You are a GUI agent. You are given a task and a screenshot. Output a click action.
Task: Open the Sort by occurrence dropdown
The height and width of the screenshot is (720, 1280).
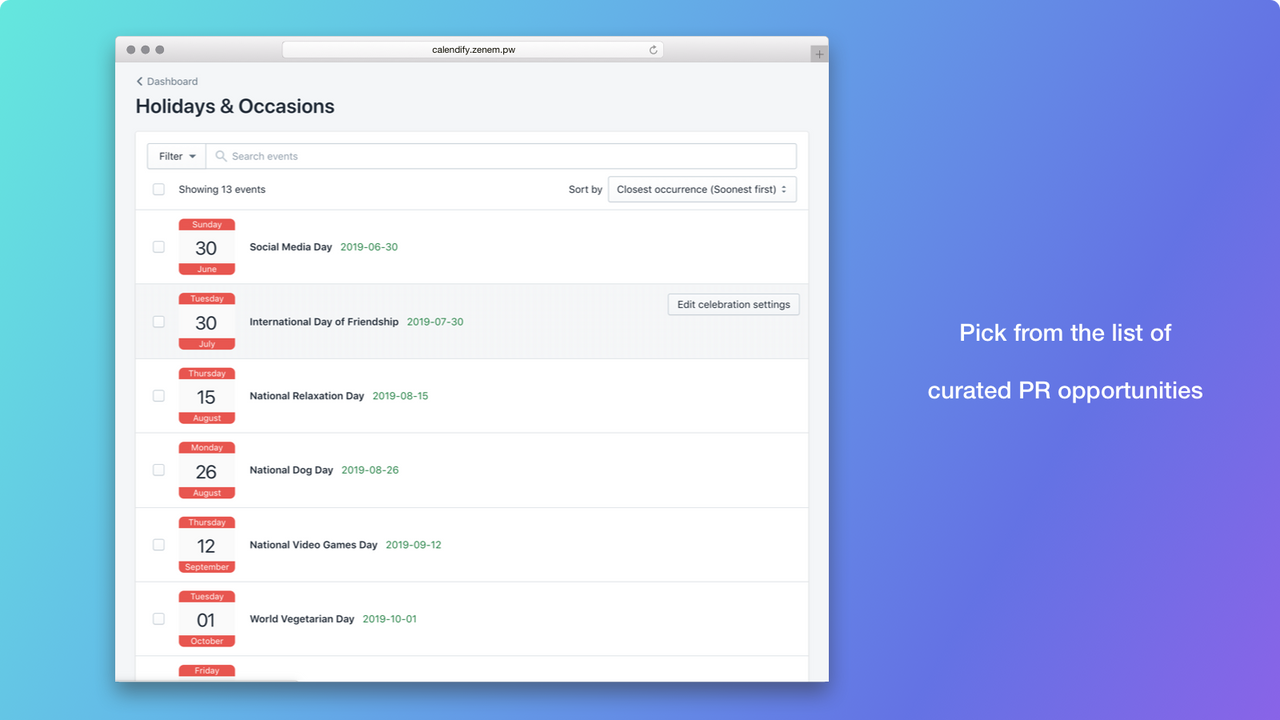pos(701,189)
